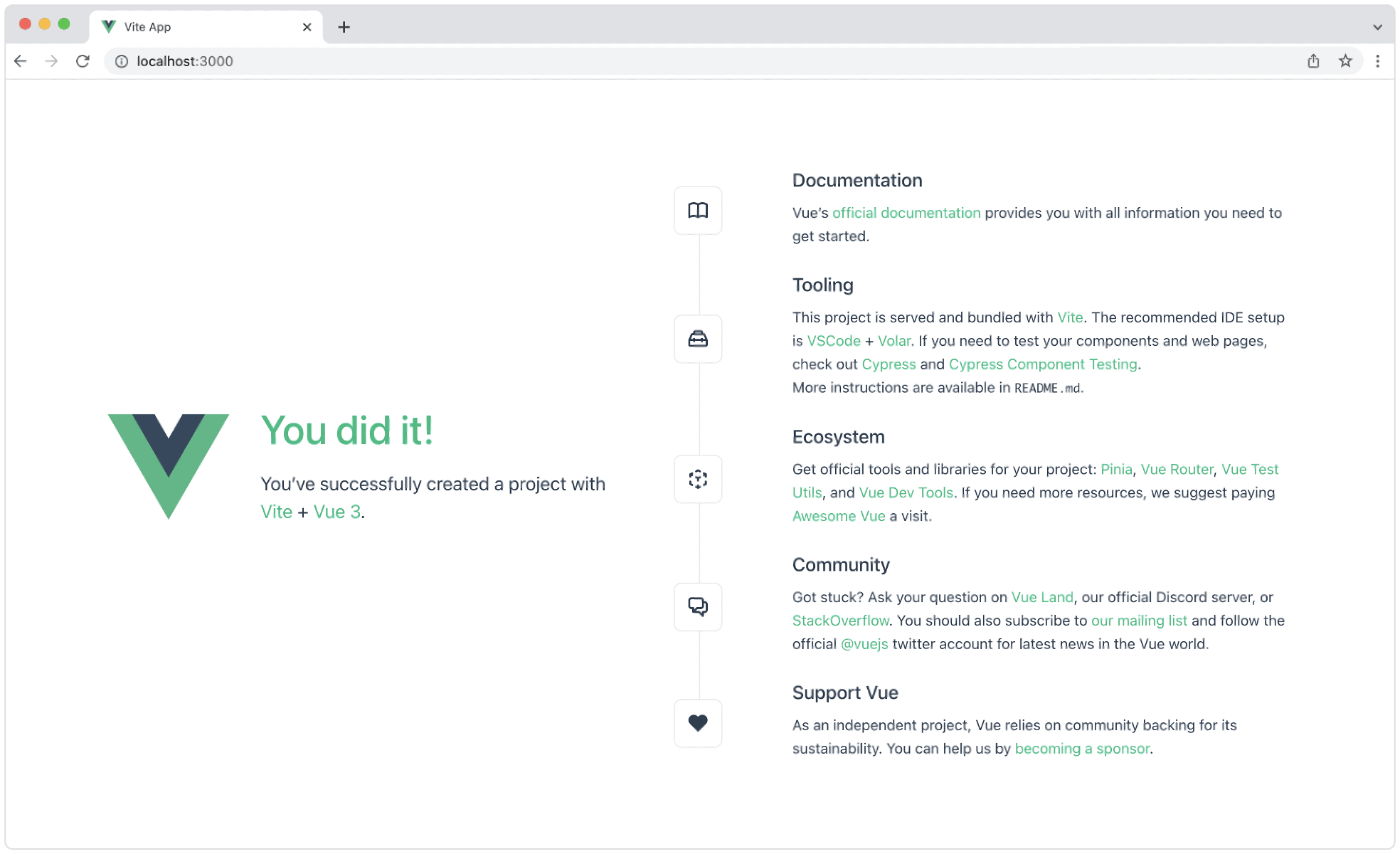Open the VSCode link
This screenshot has width=1400, height=854.
pos(834,341)
